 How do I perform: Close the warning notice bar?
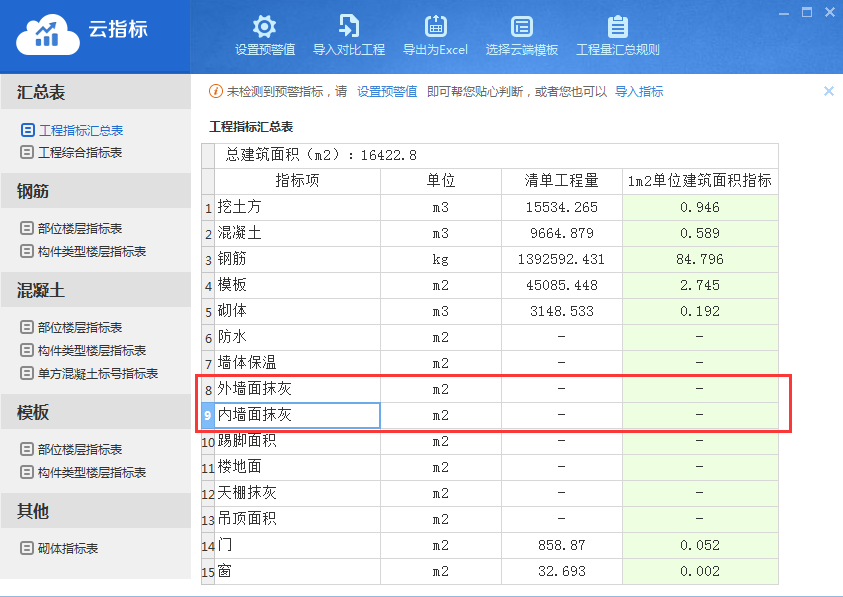coord(828,91)
